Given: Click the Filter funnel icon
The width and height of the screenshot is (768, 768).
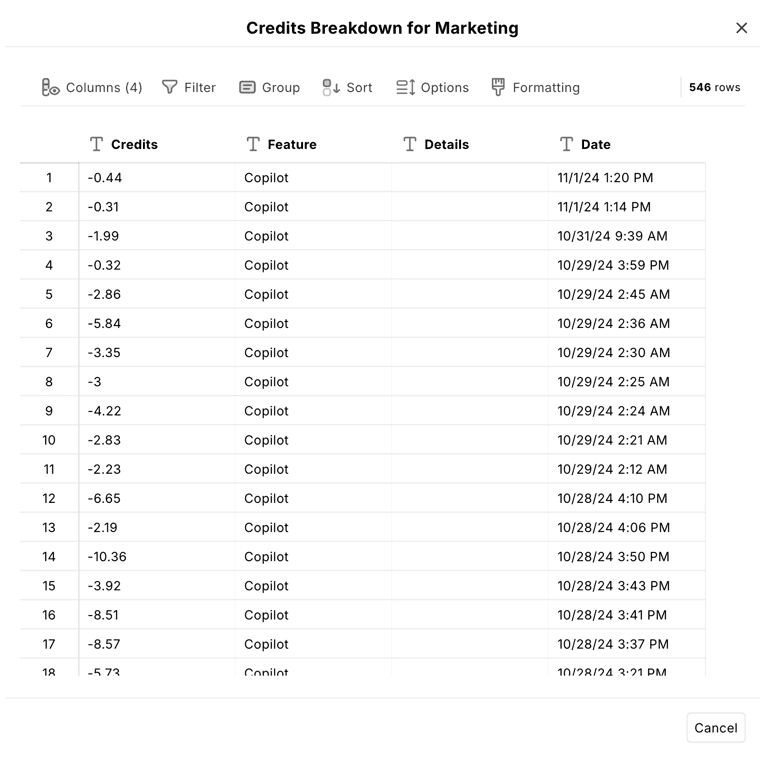Looking at the screenshot, I should [x=169, y=88].
